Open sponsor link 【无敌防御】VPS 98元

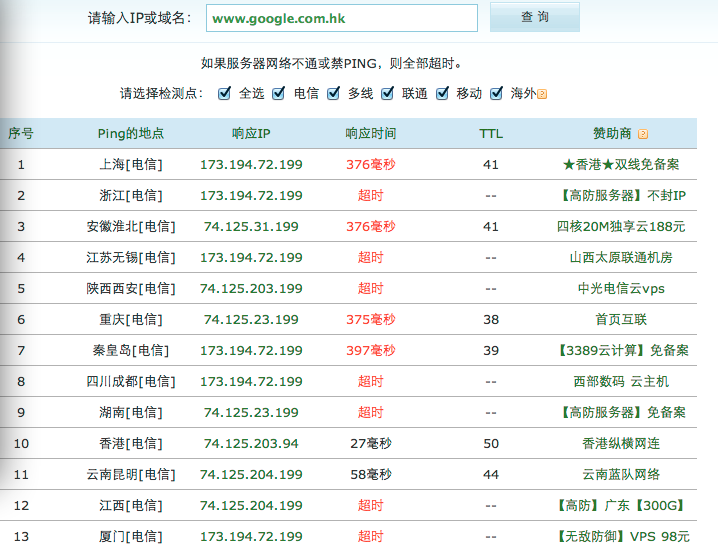tap(621, 537)
